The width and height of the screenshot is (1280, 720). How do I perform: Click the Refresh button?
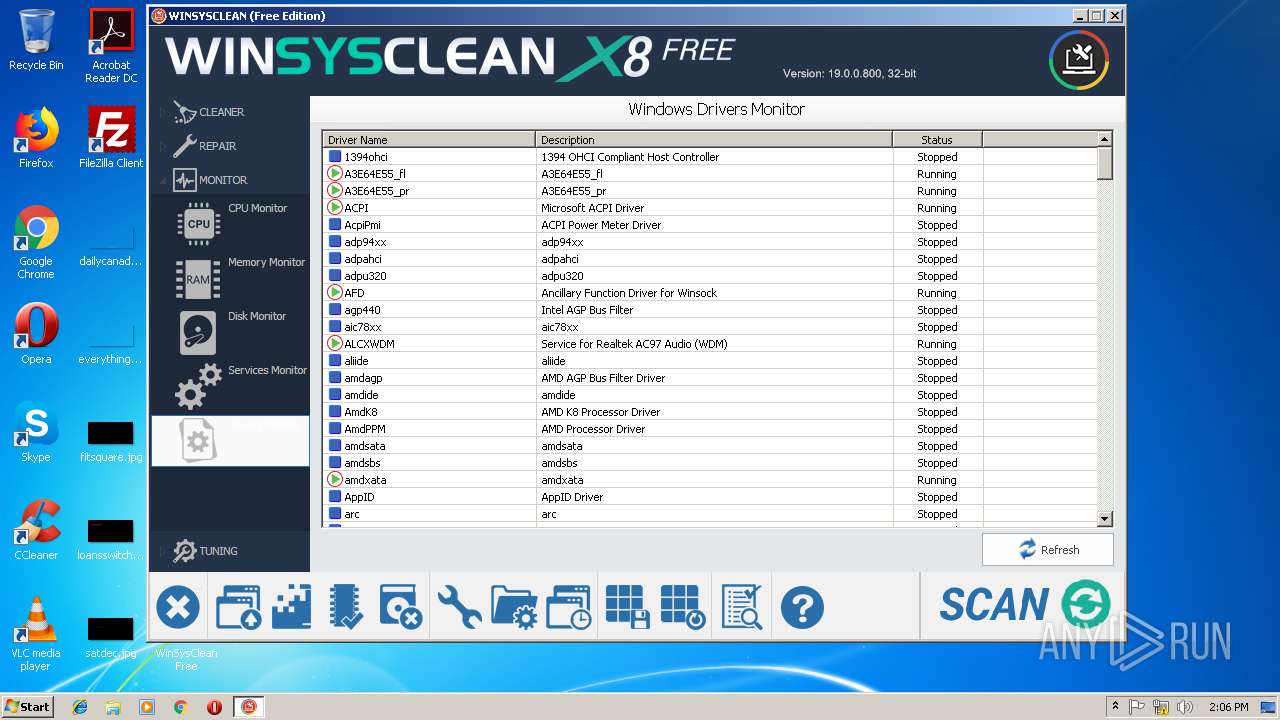pyautogui.click(x=1047, y=549)
